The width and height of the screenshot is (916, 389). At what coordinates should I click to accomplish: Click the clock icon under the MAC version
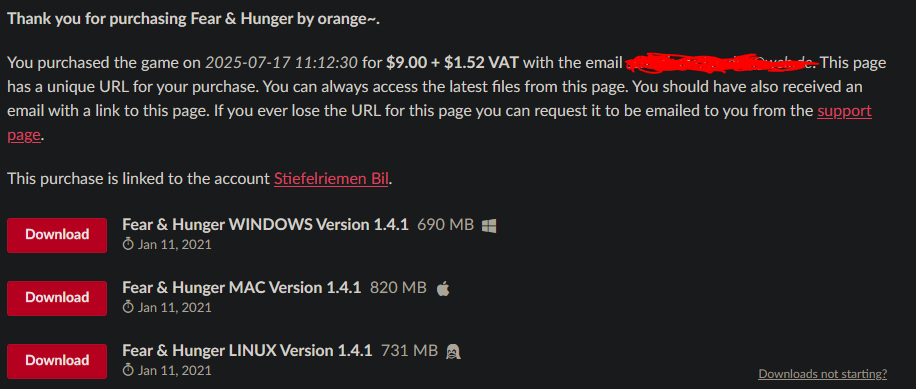click(x=129, y=307)
